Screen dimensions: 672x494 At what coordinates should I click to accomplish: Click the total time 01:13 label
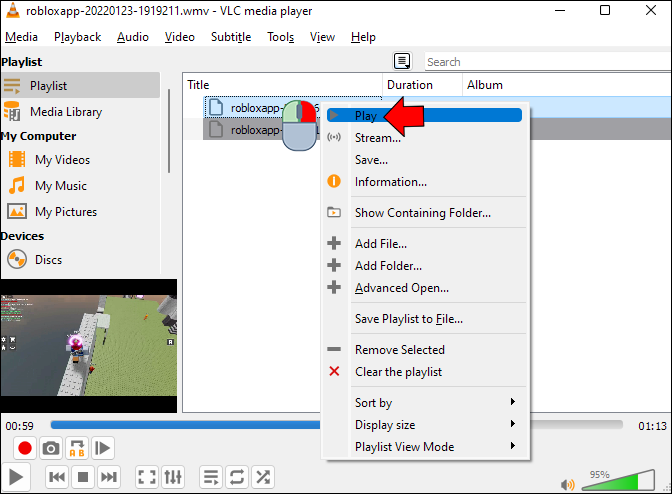click(x=652, y=426)
